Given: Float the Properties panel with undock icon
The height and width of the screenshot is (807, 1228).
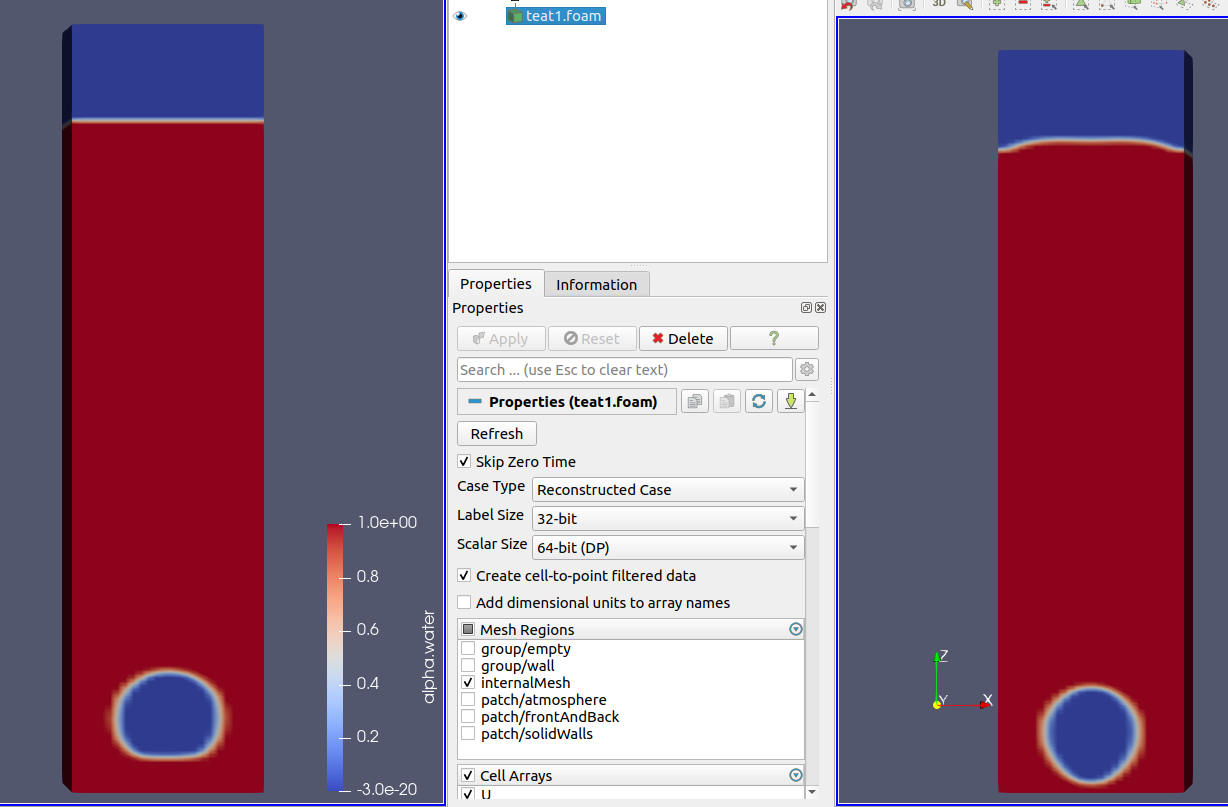Looking at the screenshot, I should pyautogui.click(x=806, y=308).
